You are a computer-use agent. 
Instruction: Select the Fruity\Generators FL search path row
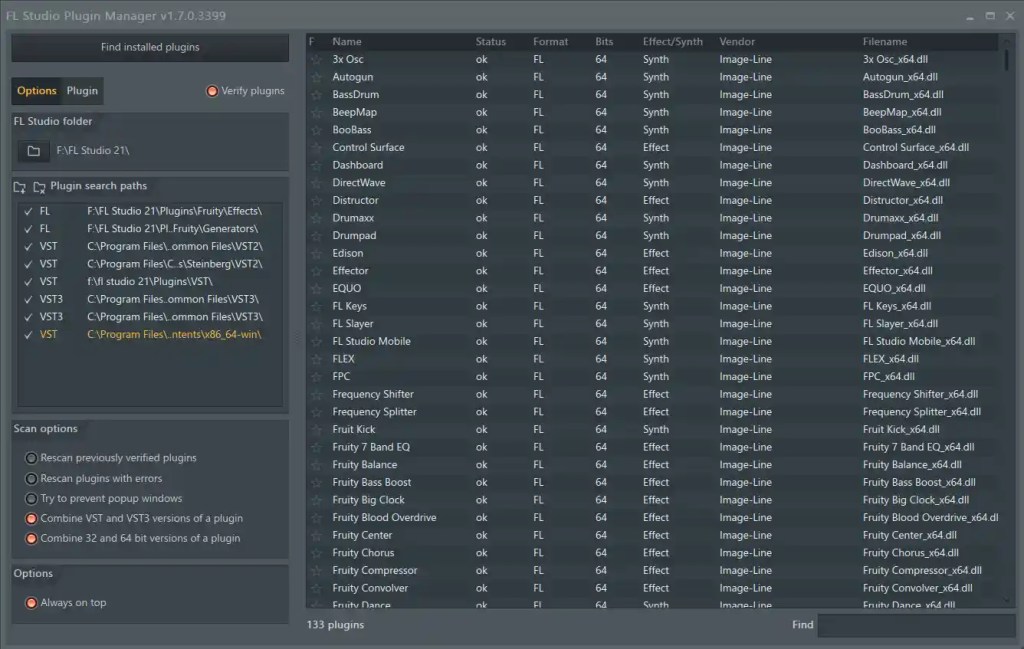click(x=150, y=229)
